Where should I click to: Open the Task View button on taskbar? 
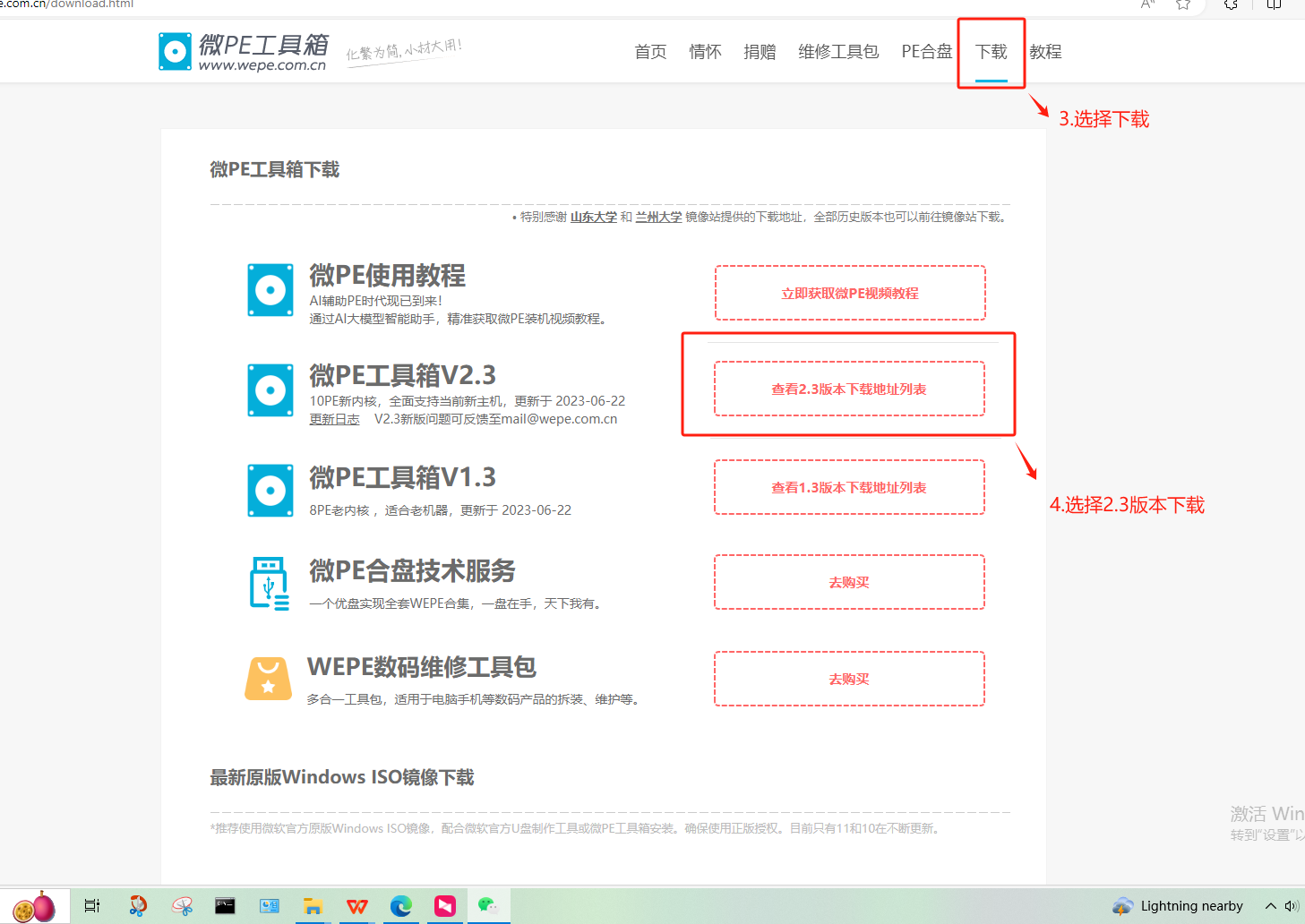pos(92,906)
